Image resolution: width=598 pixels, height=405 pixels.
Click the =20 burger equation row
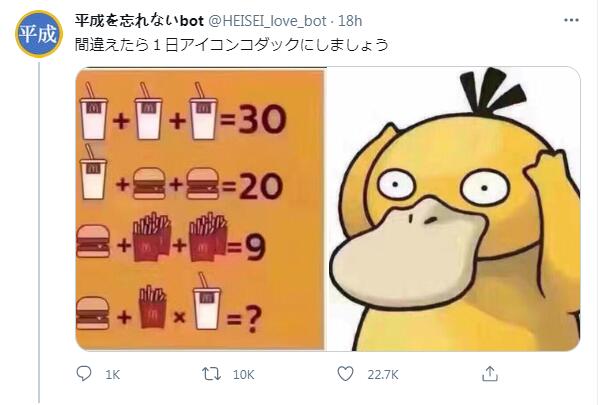pos(181,172)
